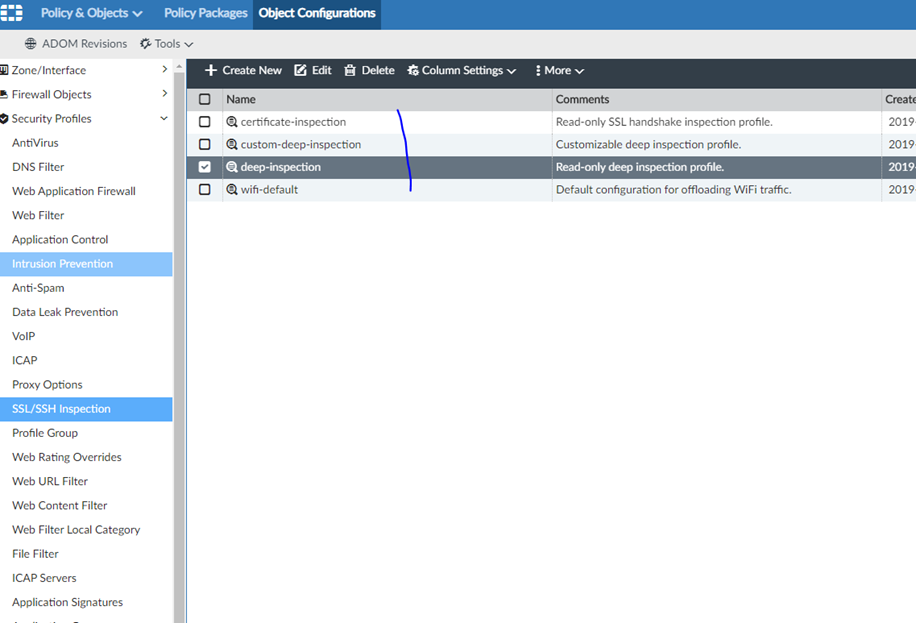
Task: Switch to the Policy Packages tab
Action: pyautogui.click(x=205, y=13)
